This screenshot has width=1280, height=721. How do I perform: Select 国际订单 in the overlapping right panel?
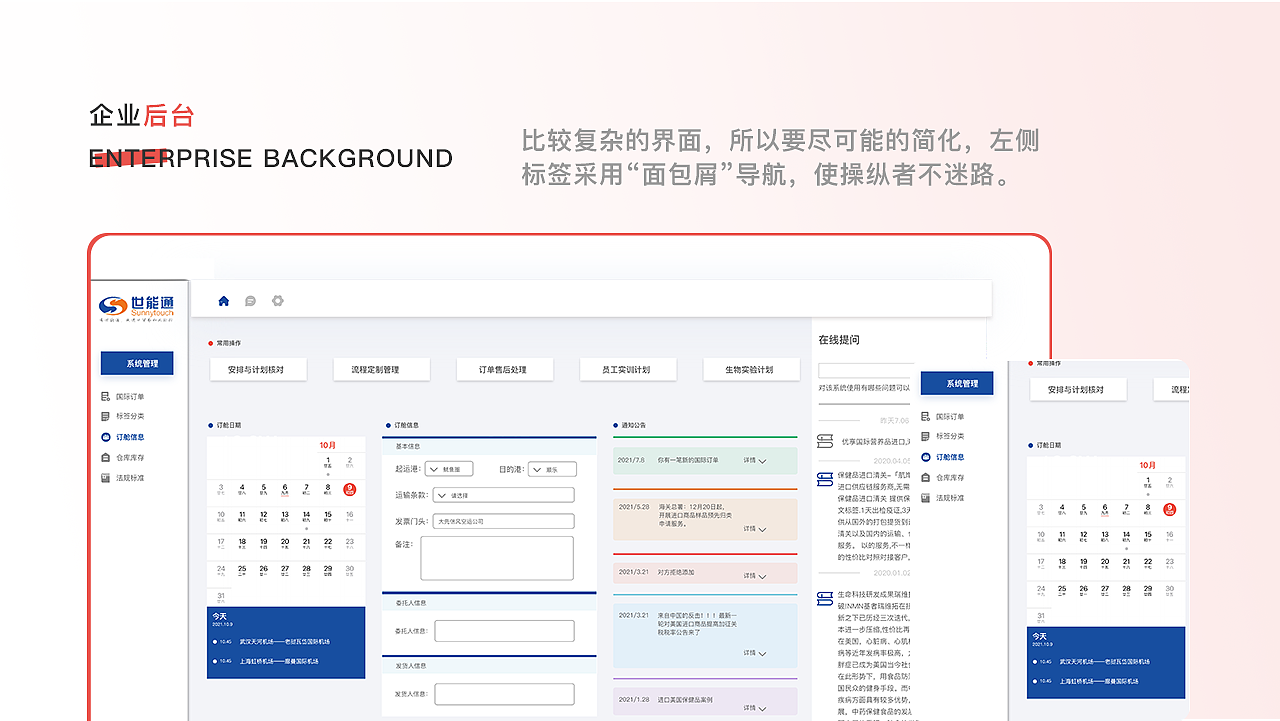(942, 417)
